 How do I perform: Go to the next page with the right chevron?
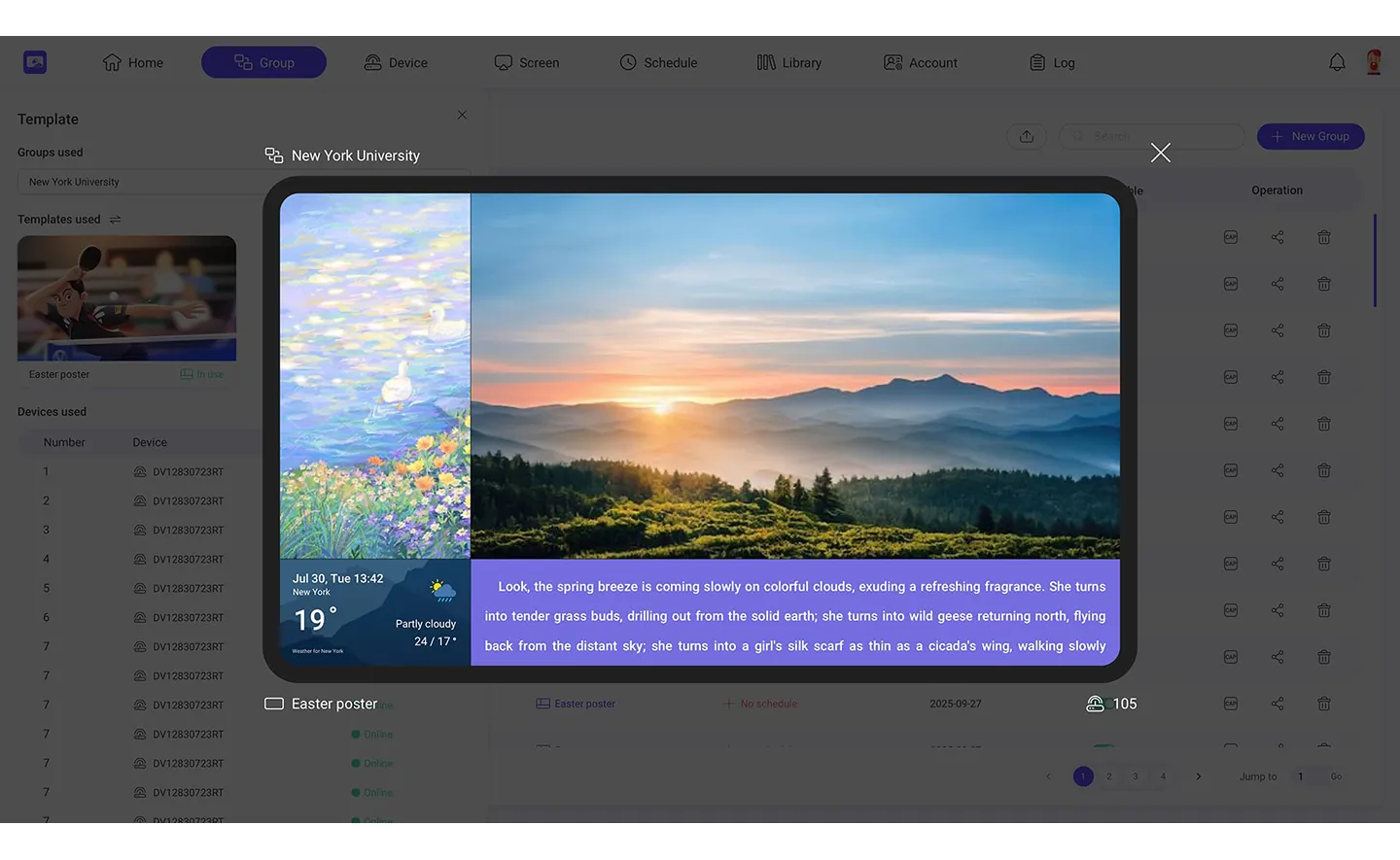(1198, 776)
